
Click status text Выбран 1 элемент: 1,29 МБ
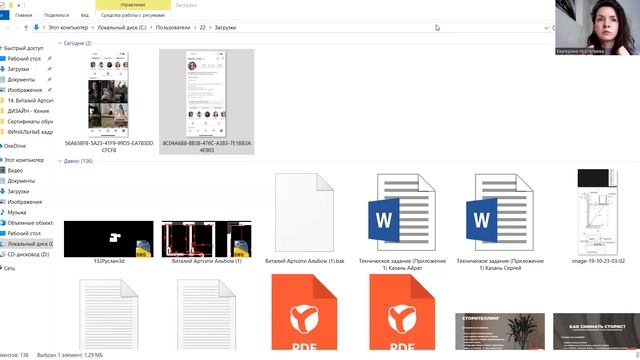[70, 356]
